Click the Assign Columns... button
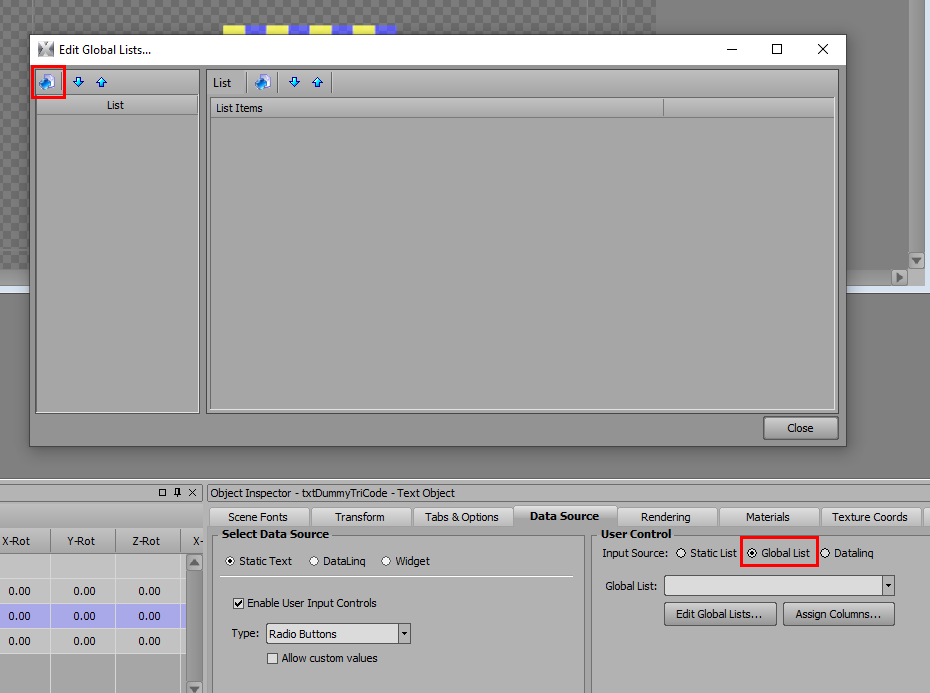The width and height of the screenshot is (930, 693). 839,614
